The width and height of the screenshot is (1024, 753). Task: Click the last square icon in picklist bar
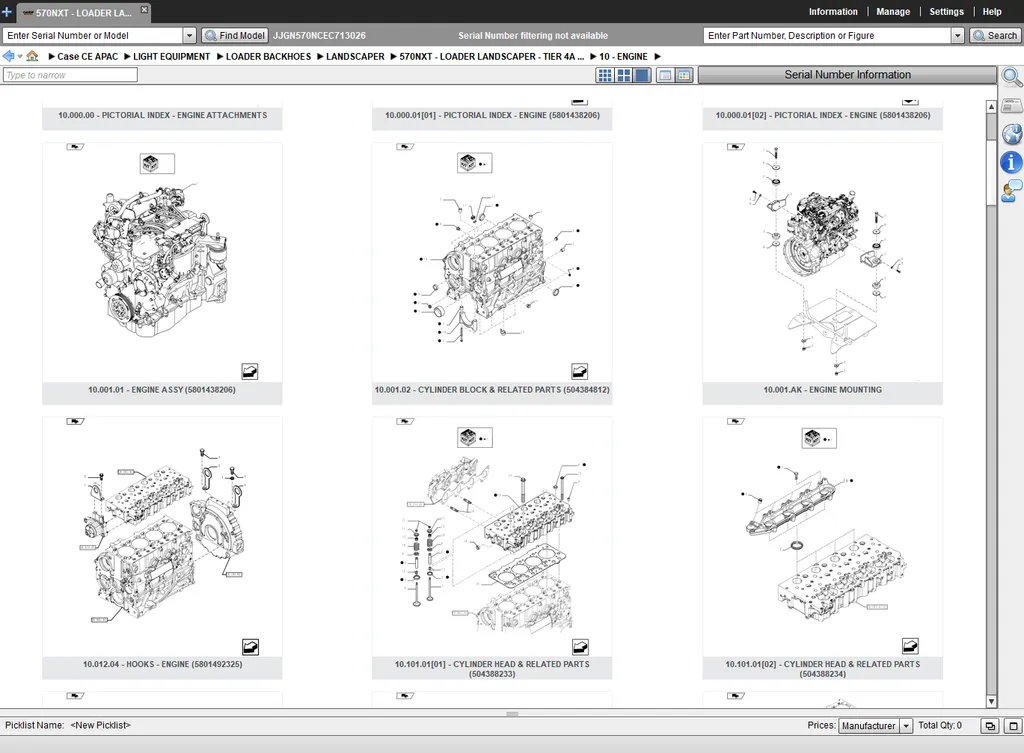pos(1013,726)
